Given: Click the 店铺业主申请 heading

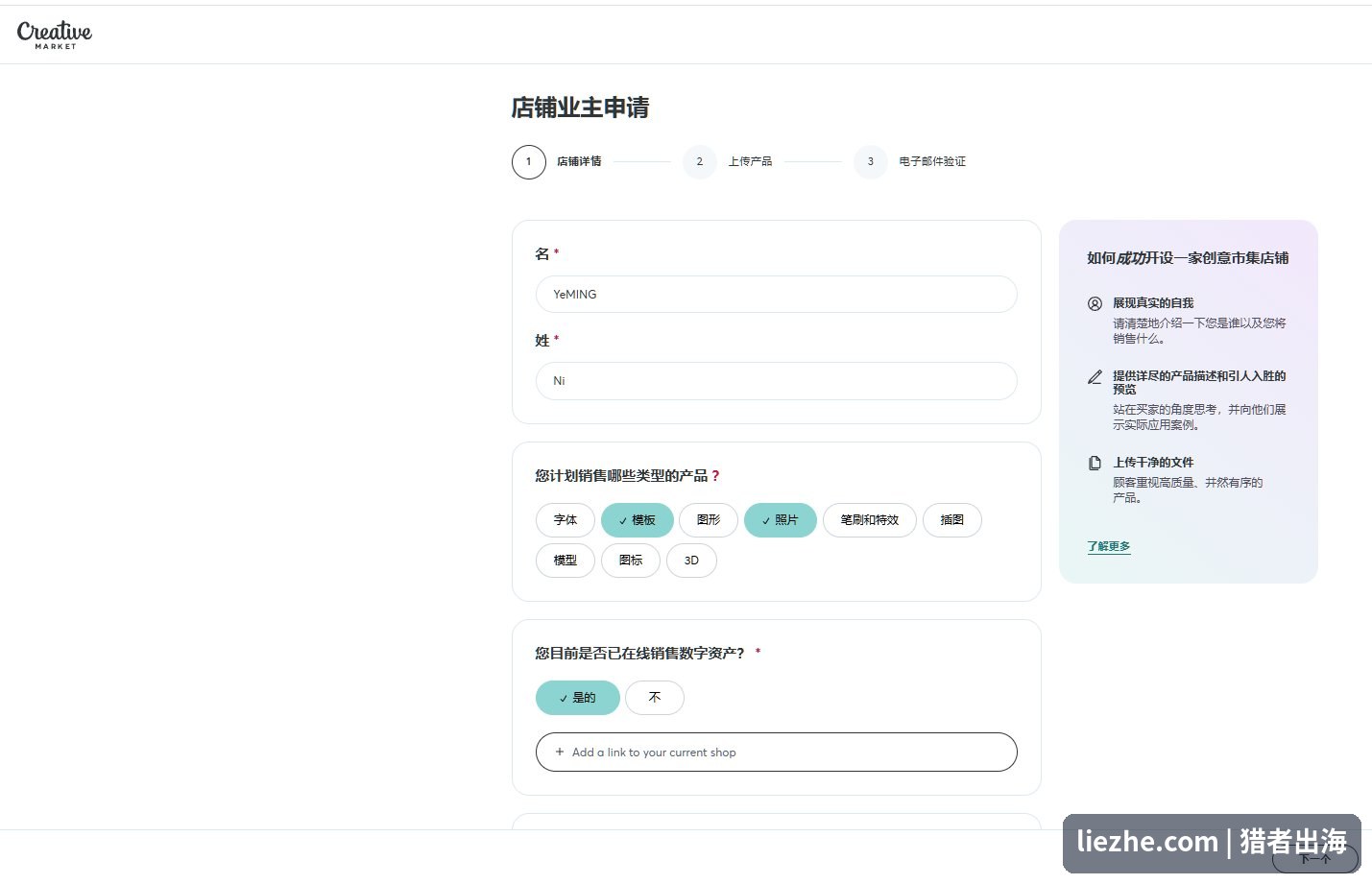Looking at the screenshot, I should [580, 108].
